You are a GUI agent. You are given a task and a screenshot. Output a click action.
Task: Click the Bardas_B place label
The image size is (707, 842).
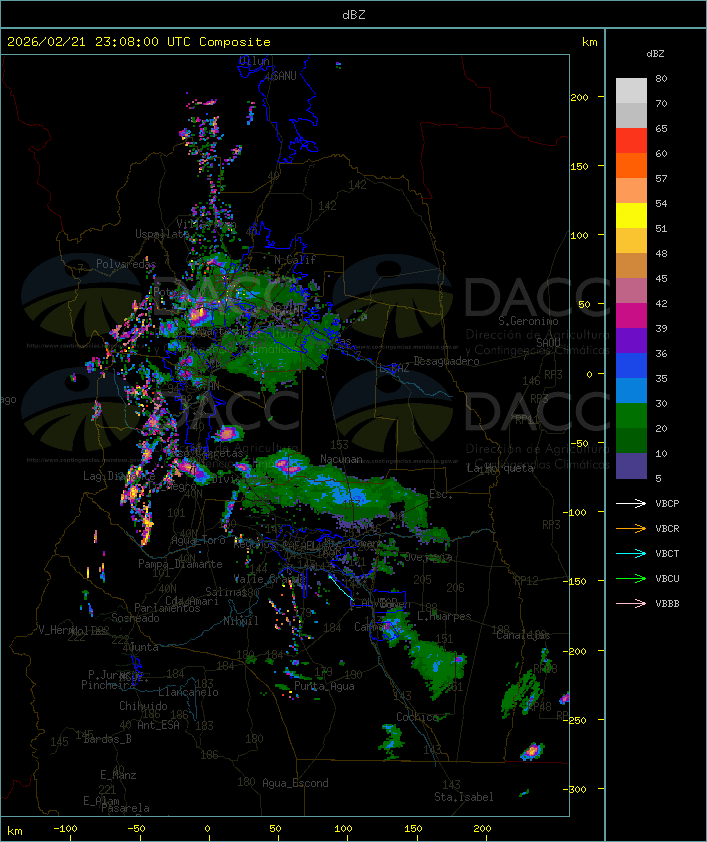click(x=107, y=739)
